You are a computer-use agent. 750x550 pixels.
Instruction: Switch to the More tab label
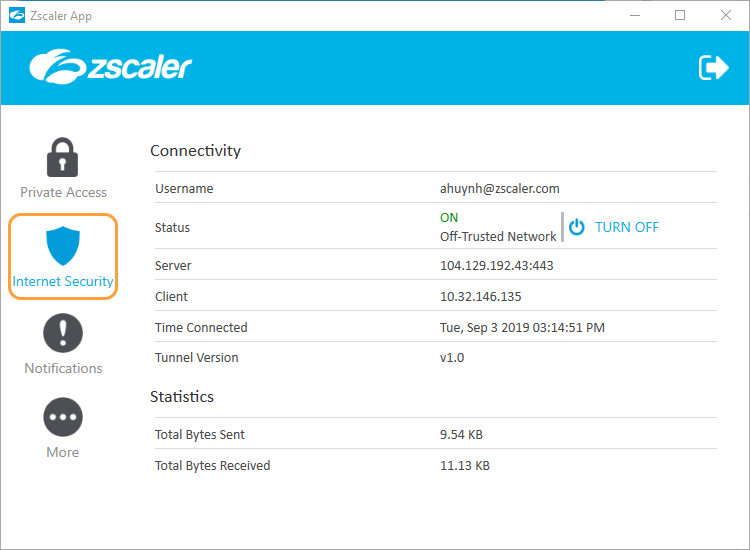pyautogui.click(x=63, y=452)
